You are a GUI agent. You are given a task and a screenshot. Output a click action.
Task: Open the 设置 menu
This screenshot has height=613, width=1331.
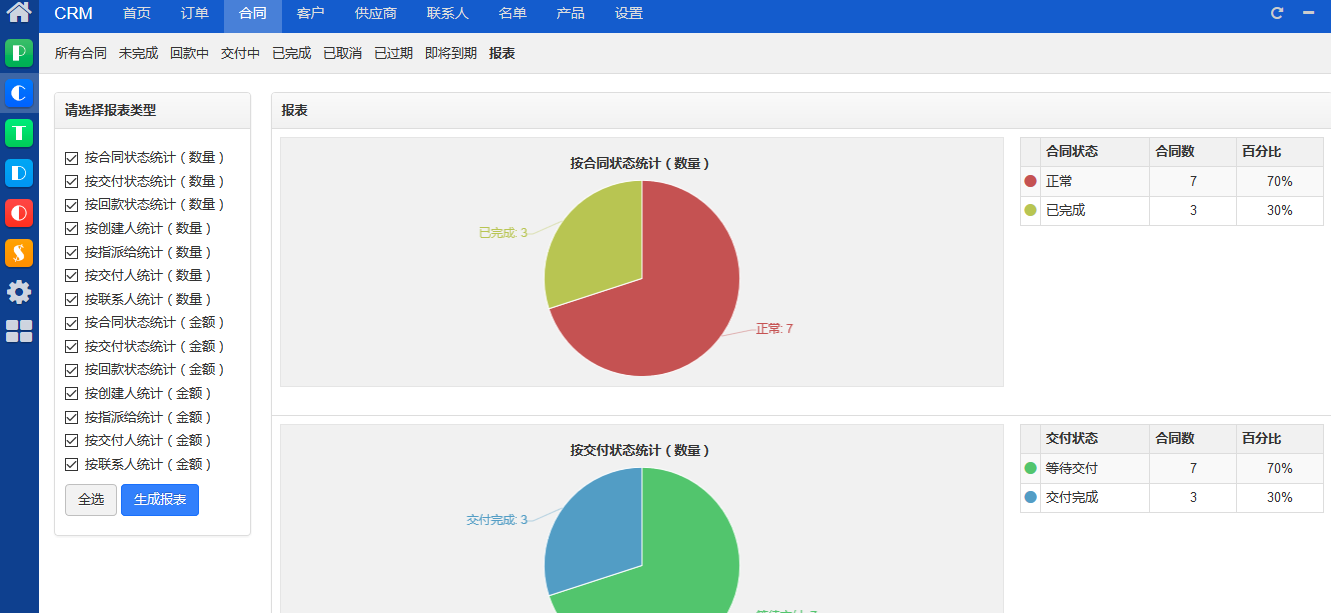629,14
